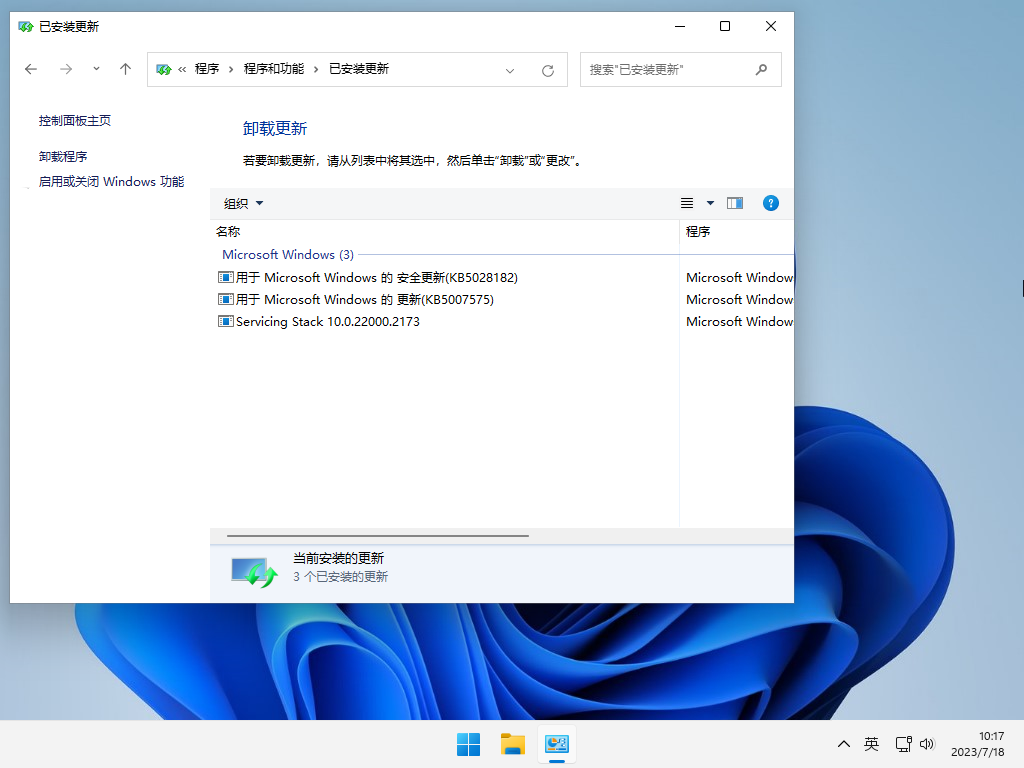Click the back navigation arrow
The height and width of the screenshot is (768, 1024).
(30, 69)
